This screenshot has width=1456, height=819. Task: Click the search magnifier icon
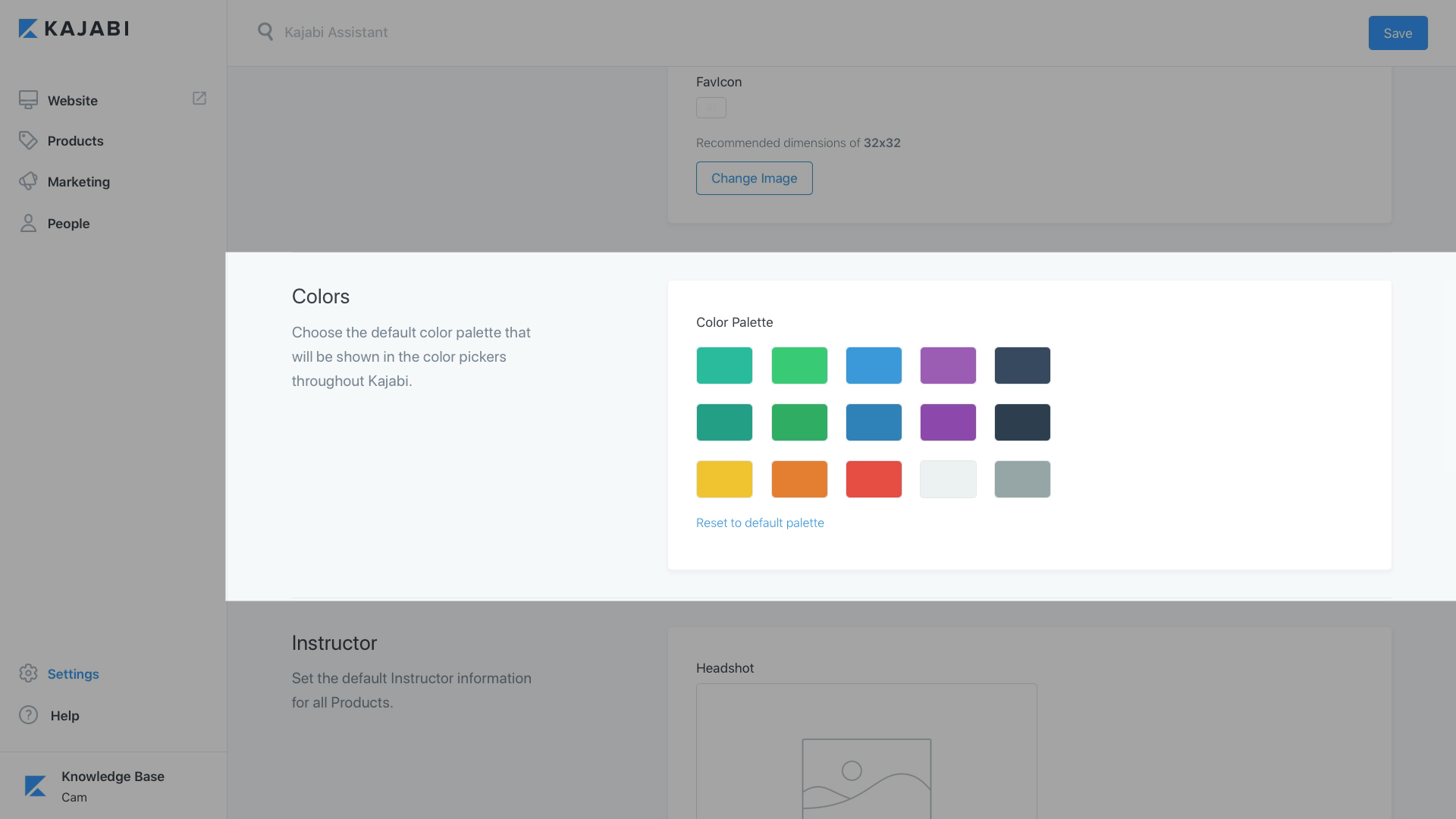coord(265,32)
